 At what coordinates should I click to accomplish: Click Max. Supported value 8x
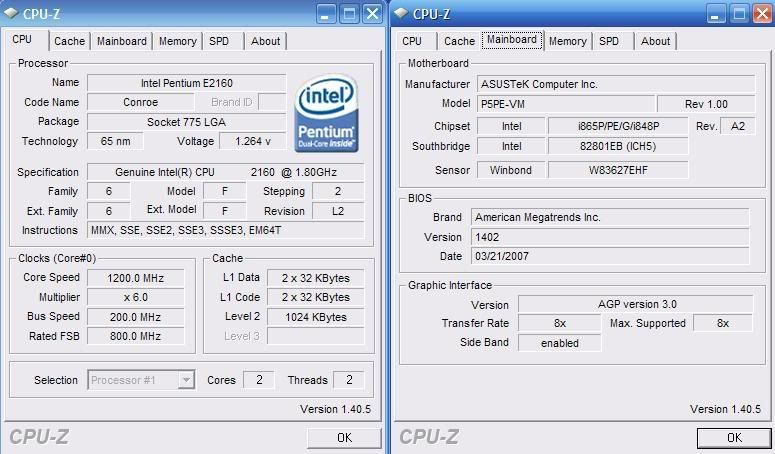click(x=723, y=323)
